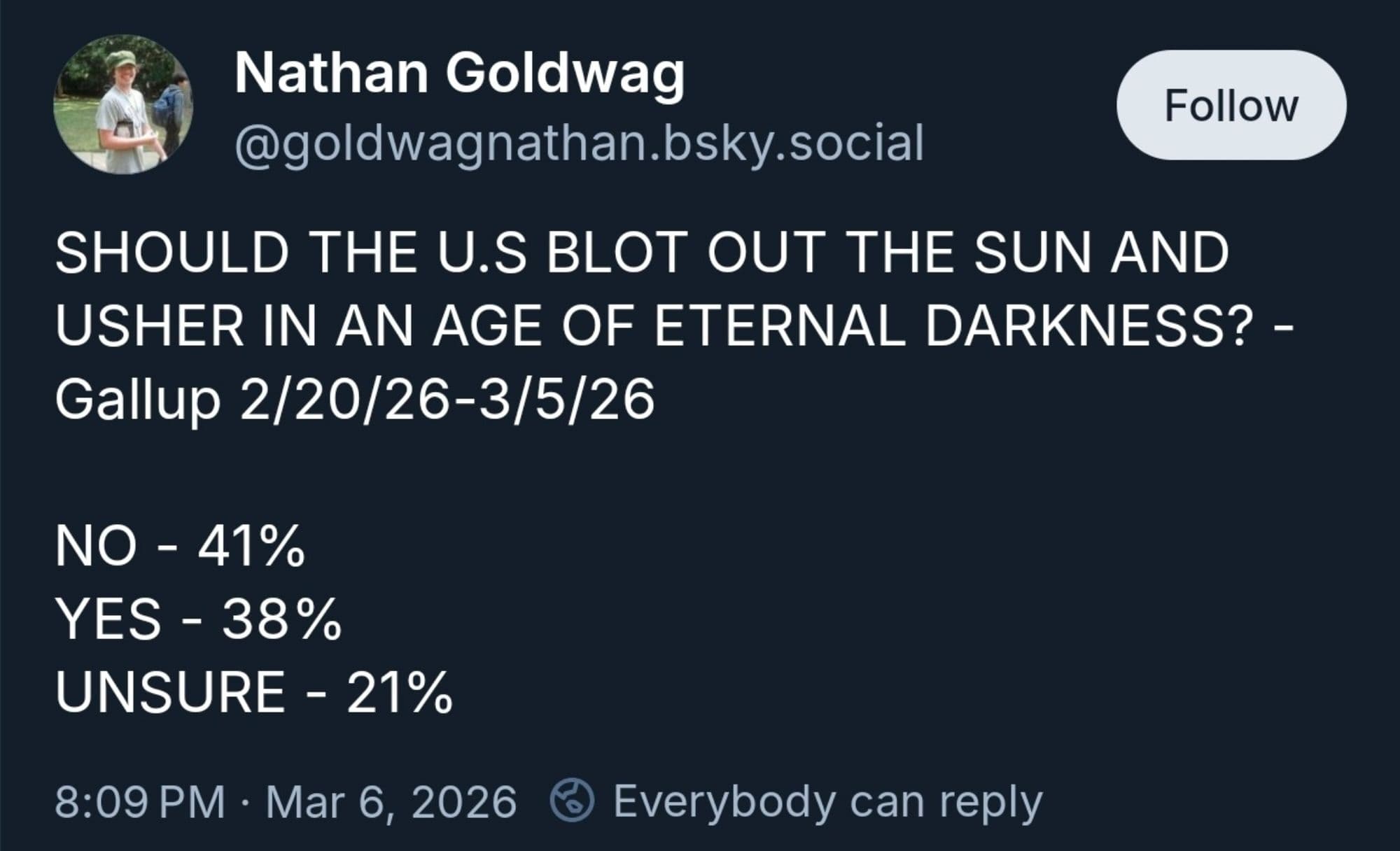Click the "38%" figure
Screen dimensions: 1400x851
point(281,619)
